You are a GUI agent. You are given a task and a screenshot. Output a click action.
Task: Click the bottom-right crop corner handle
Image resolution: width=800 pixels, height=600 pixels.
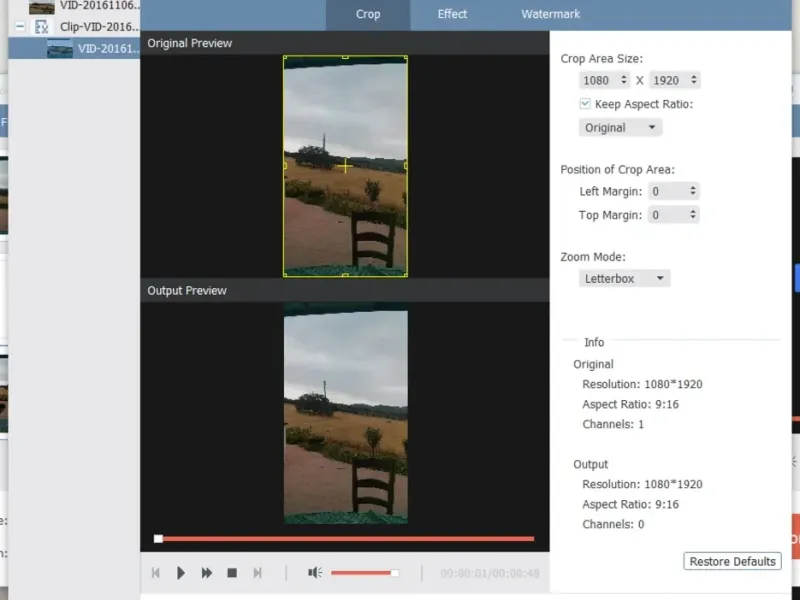coord(406,276)
